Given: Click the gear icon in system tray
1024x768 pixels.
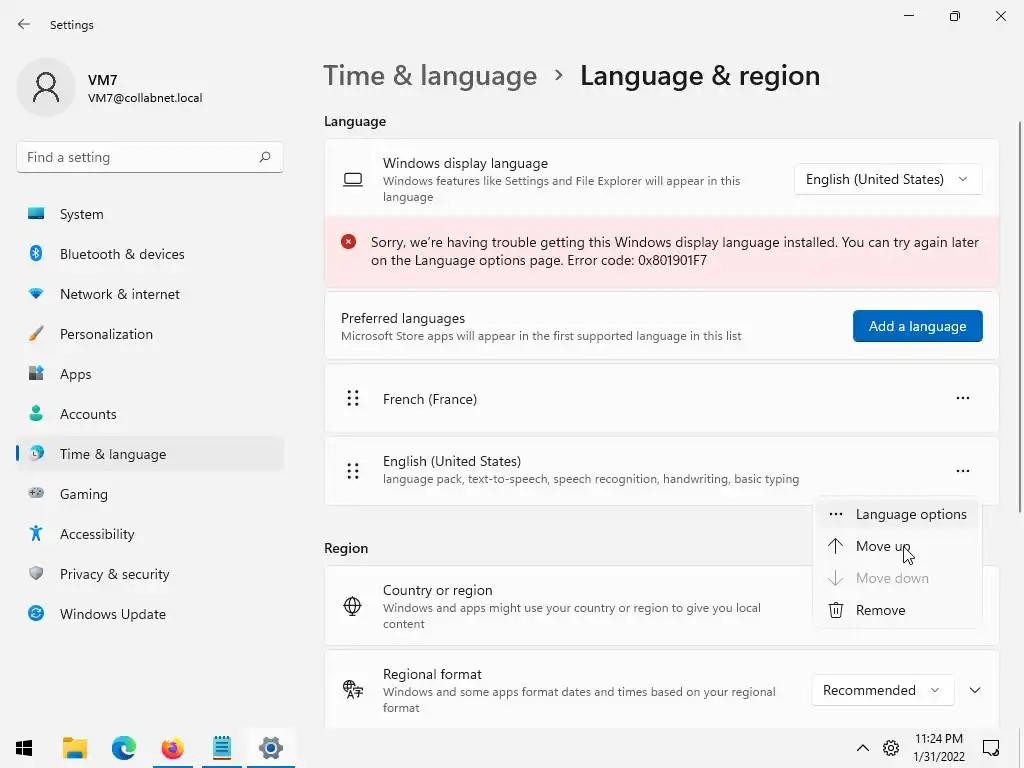Looking at the screenshot, I should [x=891, y=748].
